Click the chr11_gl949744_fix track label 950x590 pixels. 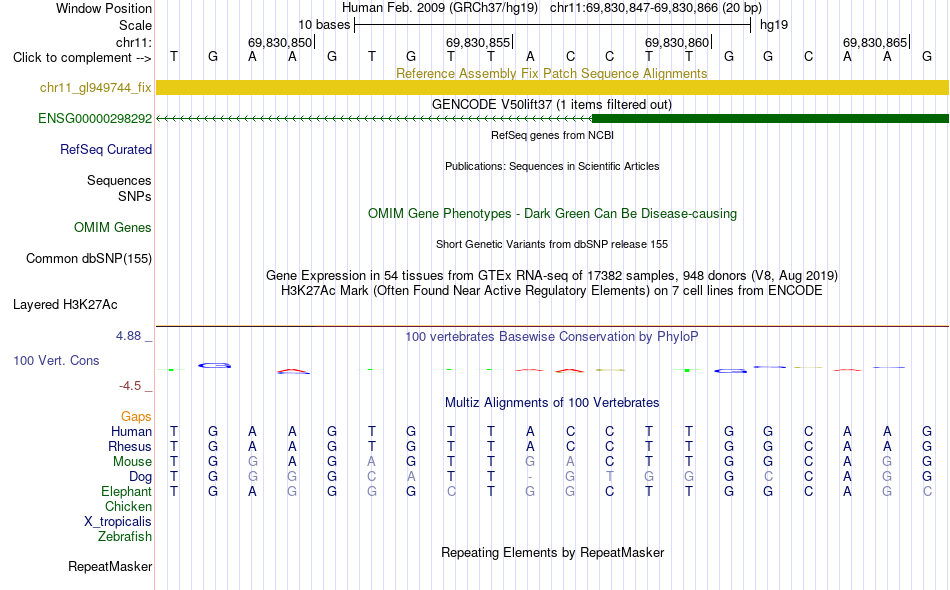coord(96,88)
